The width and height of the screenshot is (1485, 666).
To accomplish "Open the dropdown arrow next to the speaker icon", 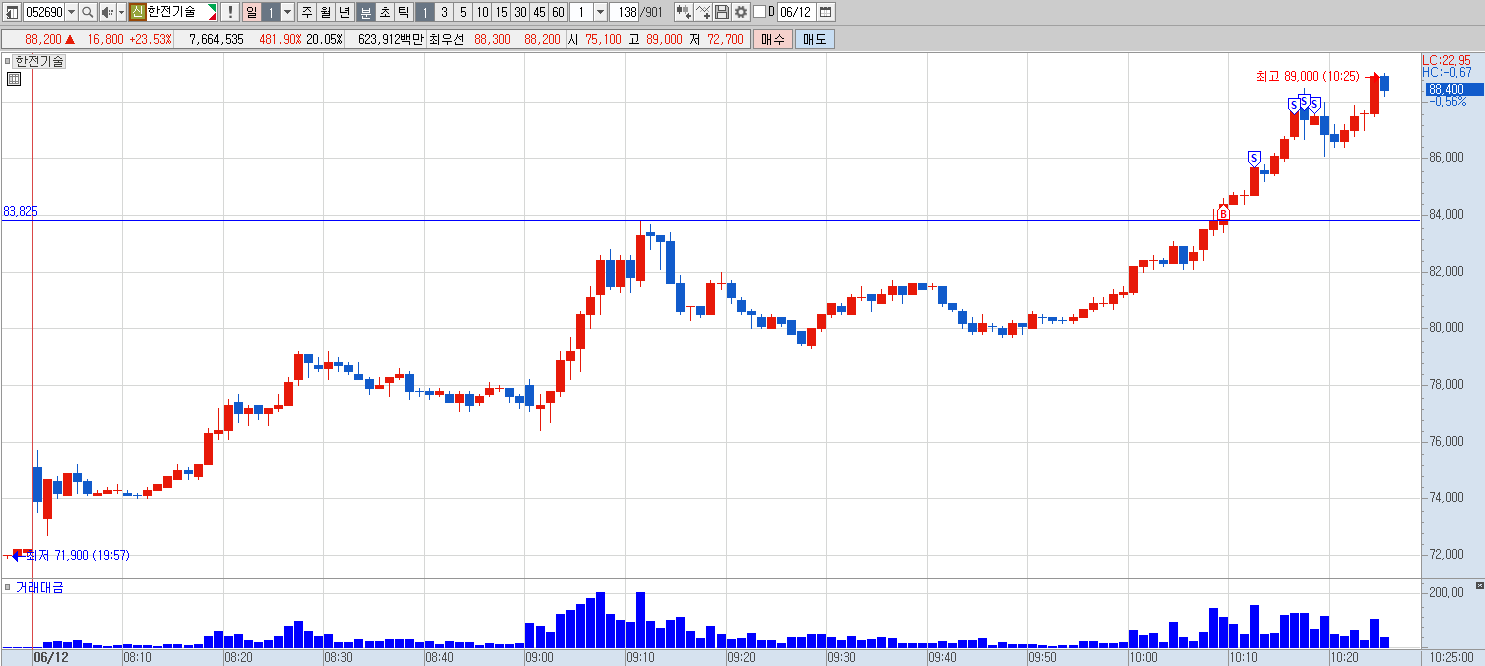I will 121,12.
